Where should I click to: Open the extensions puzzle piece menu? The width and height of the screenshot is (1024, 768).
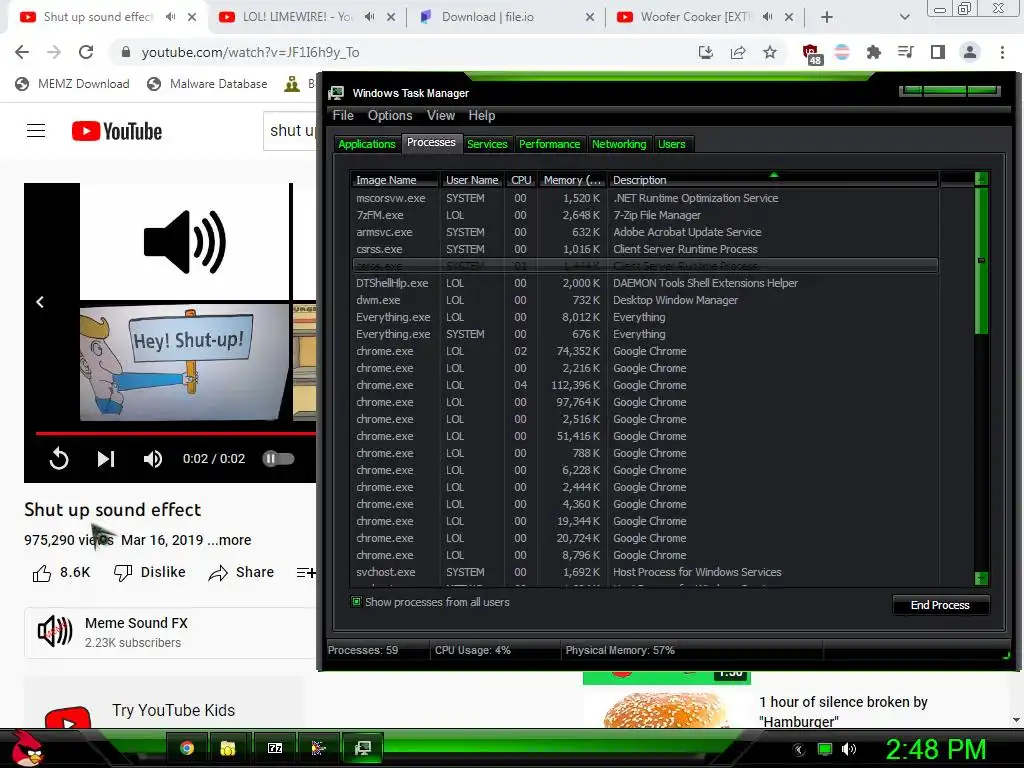tap(874, 52)
